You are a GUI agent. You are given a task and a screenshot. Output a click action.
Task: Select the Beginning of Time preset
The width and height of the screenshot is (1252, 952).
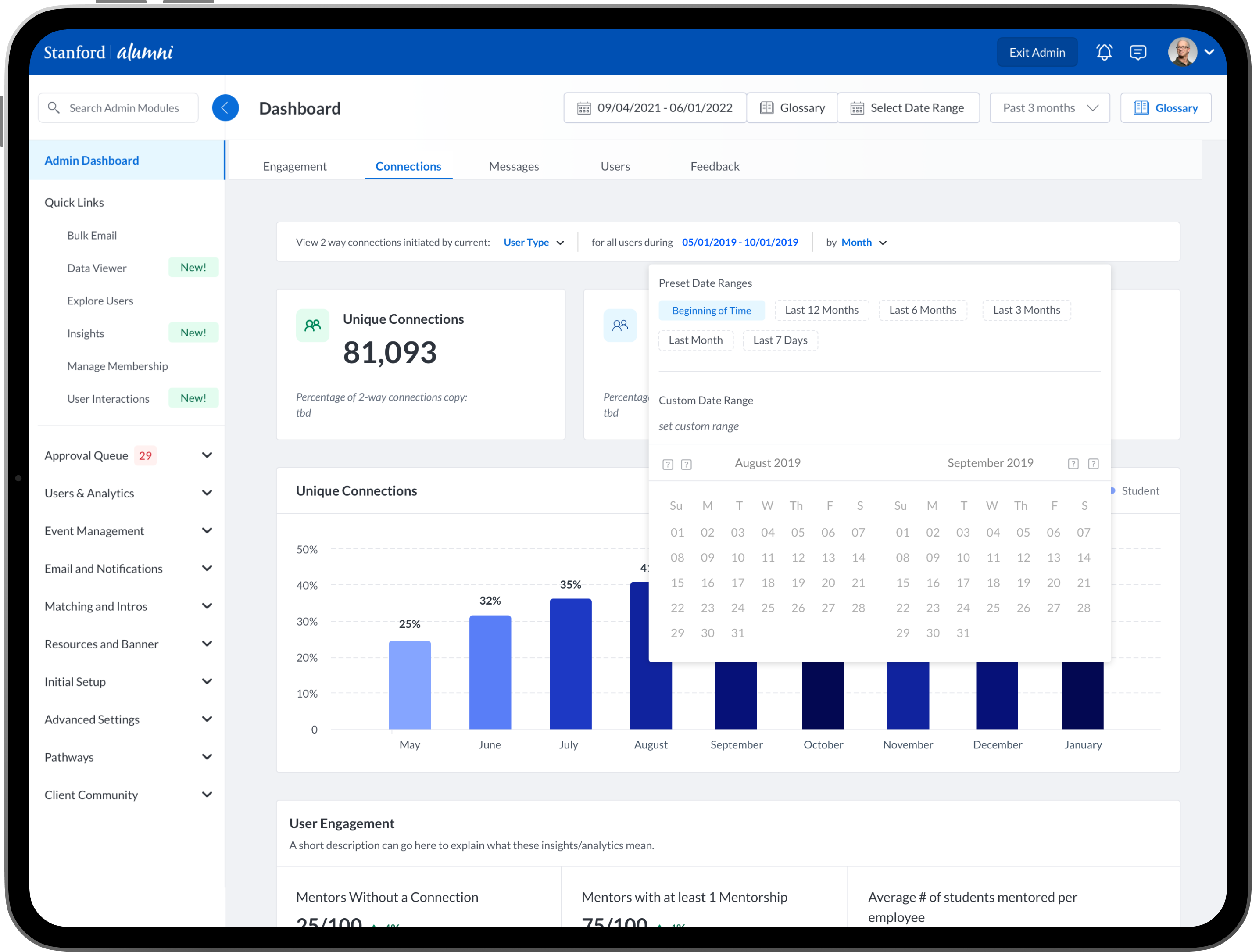click(x=711, y=310)
